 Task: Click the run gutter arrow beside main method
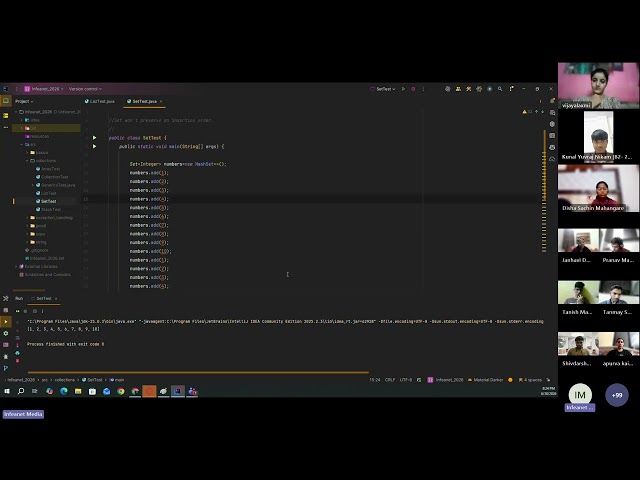(94, 147)
